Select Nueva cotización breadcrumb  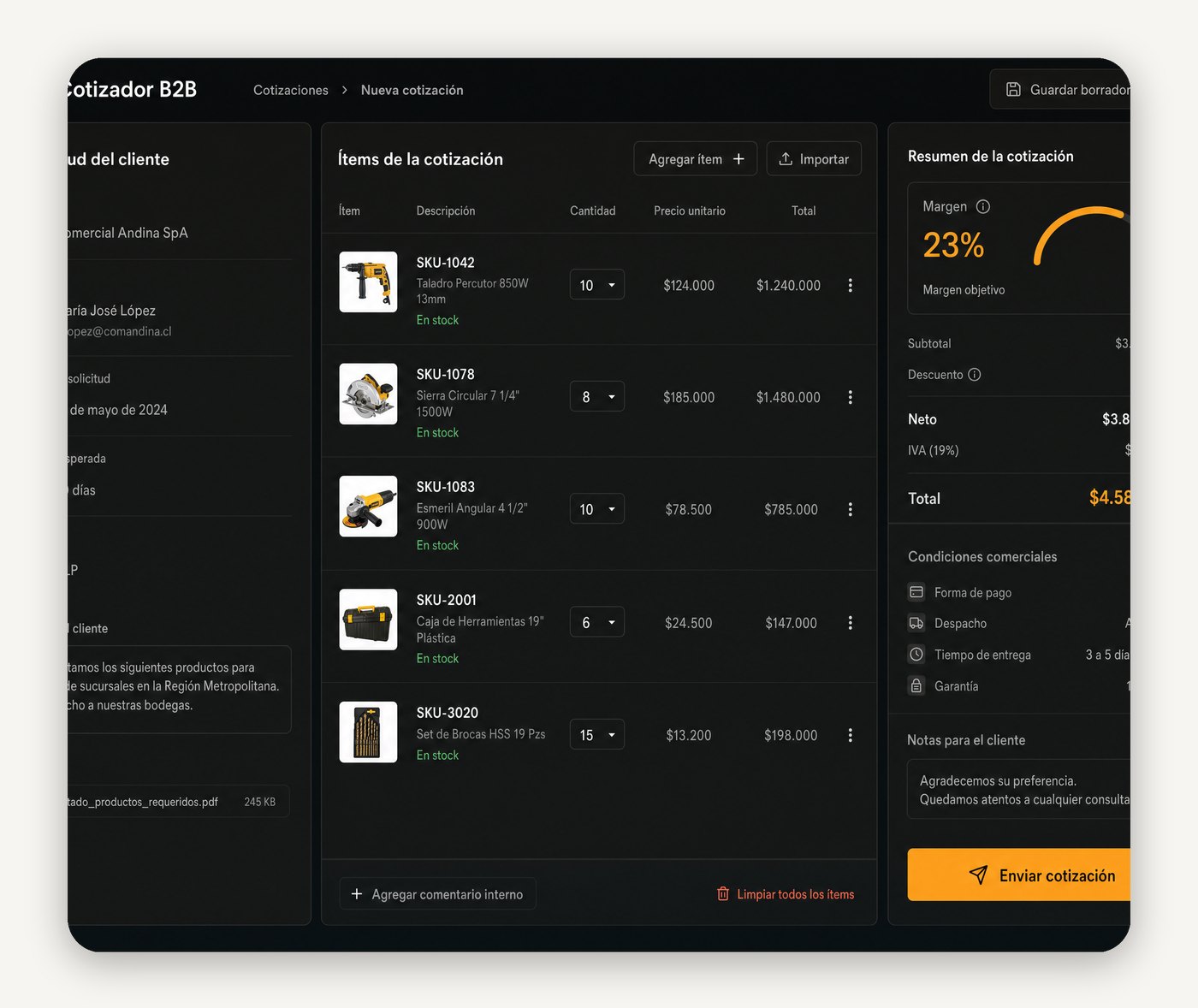point(412,90)
